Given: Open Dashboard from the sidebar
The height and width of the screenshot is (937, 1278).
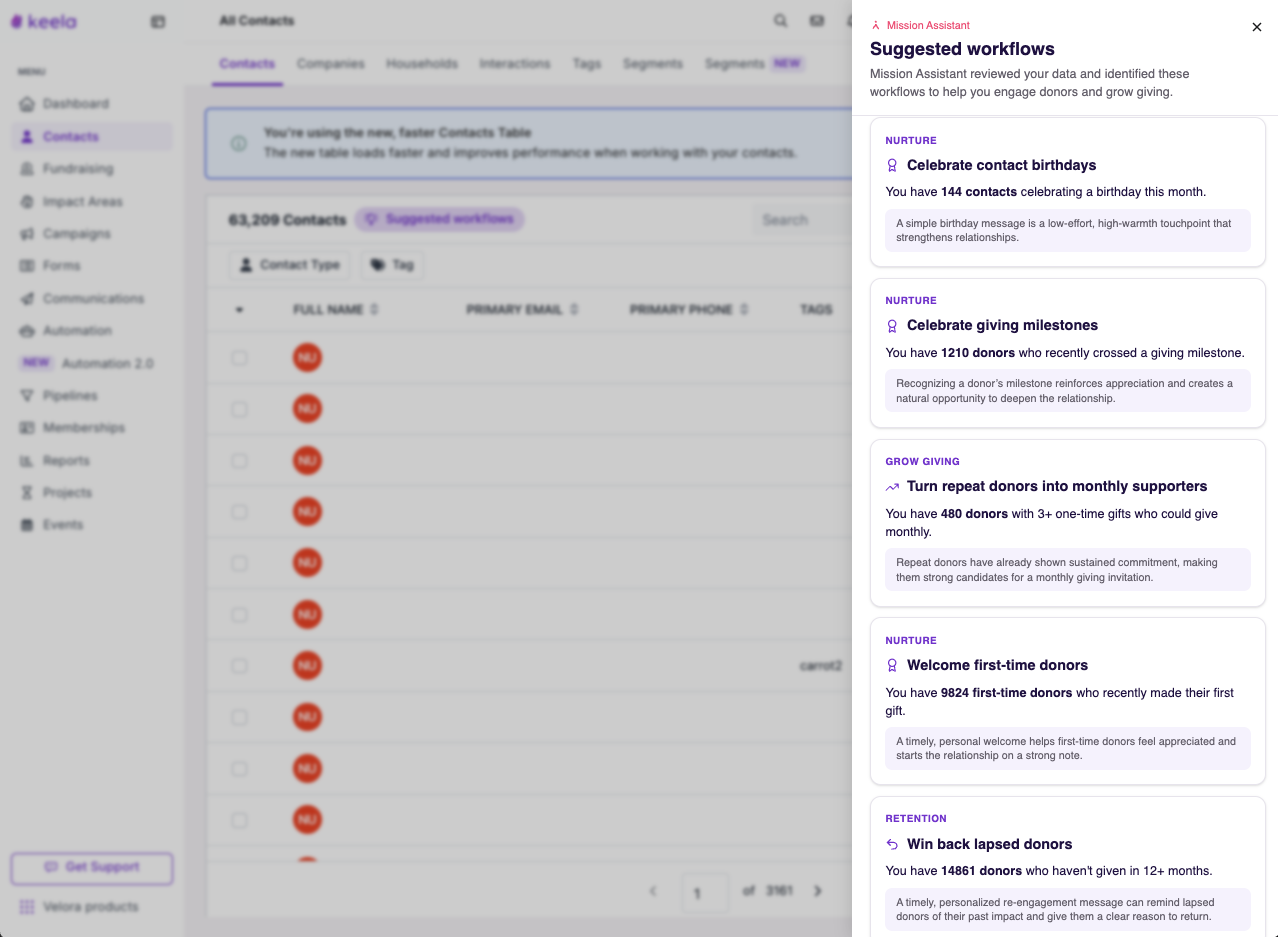Looking at the screenshot, I should pos(92,104).
